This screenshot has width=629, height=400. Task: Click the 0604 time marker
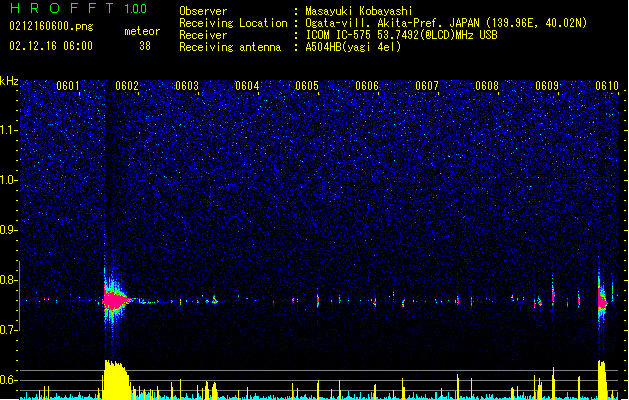[x=247, y=86]
